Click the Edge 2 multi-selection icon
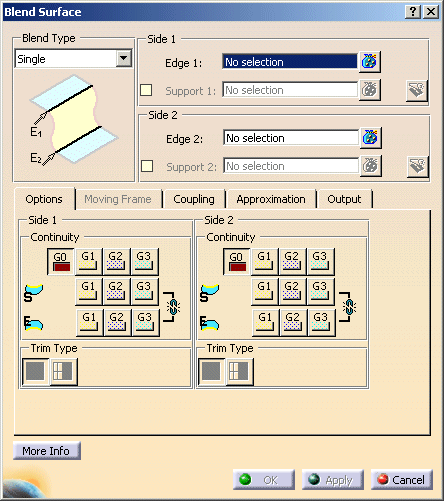The width and height of the screenshot is (444, 501). point(371,138)
